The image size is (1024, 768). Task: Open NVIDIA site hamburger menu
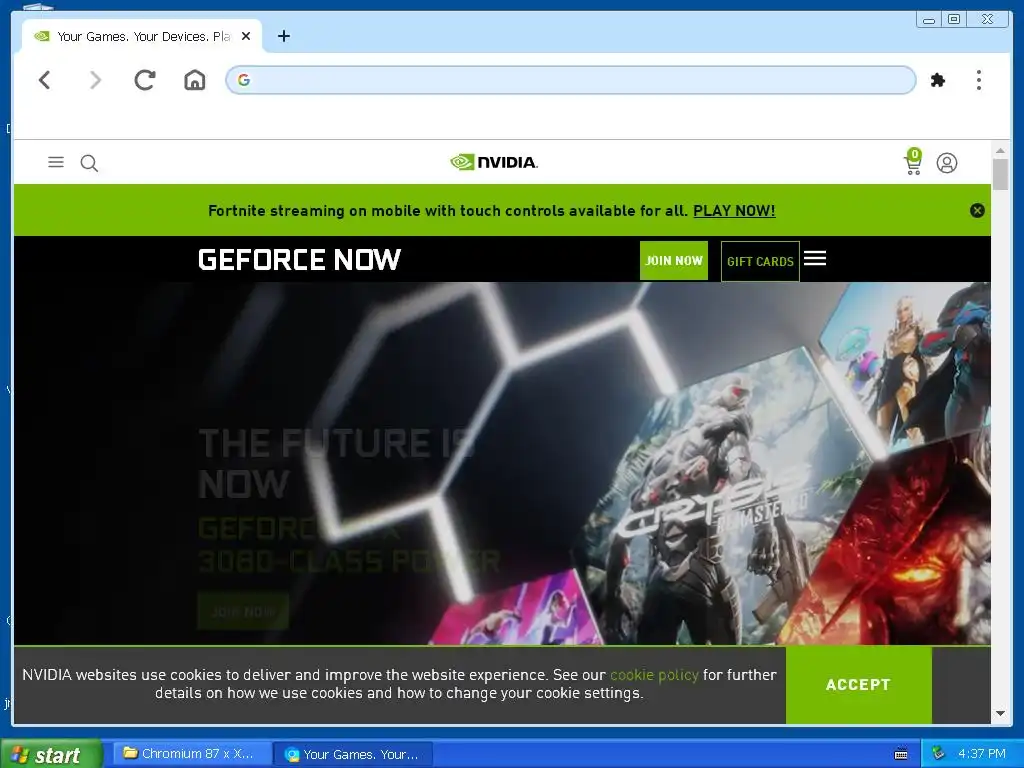[x=56, y=162]
